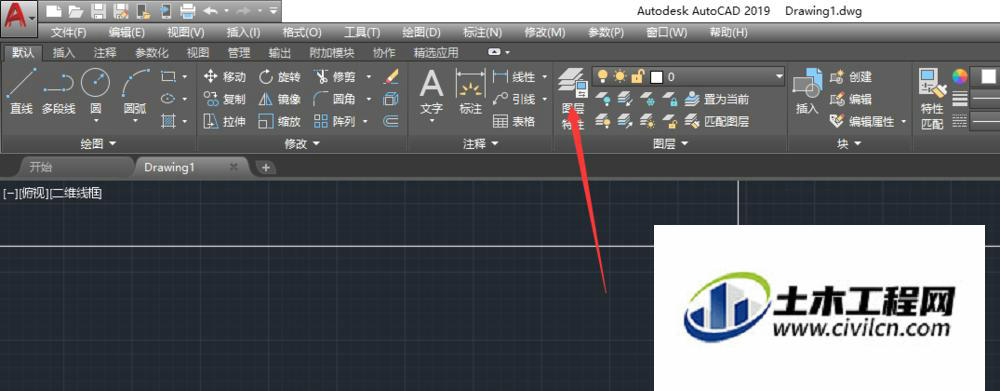Screen dimensions: 1000x391
Task: Expand the 注释 panel flyout
Action: click(481, 144)
